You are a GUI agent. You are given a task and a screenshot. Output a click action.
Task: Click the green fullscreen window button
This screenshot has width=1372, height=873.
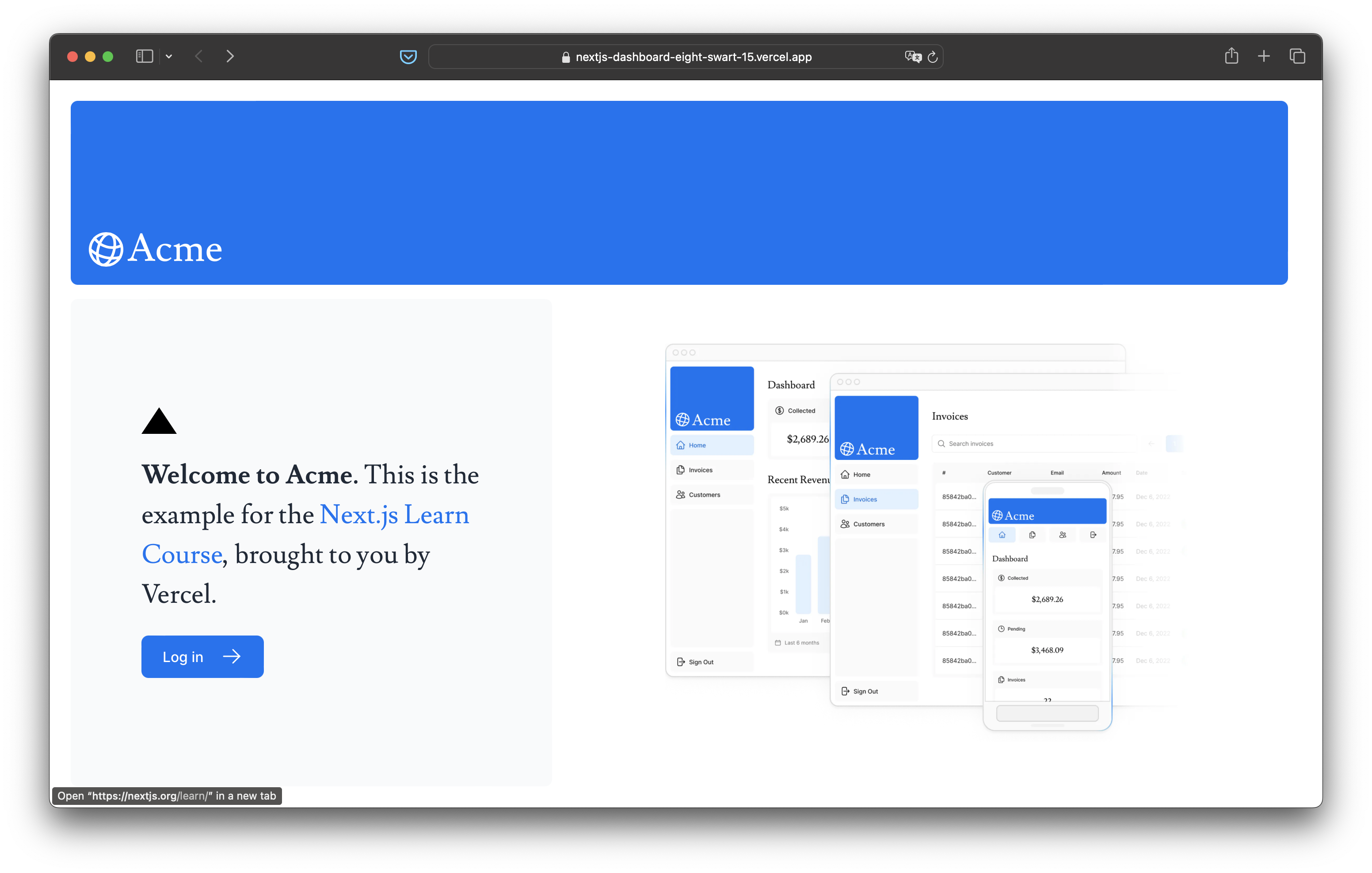(x=108, y=57)
